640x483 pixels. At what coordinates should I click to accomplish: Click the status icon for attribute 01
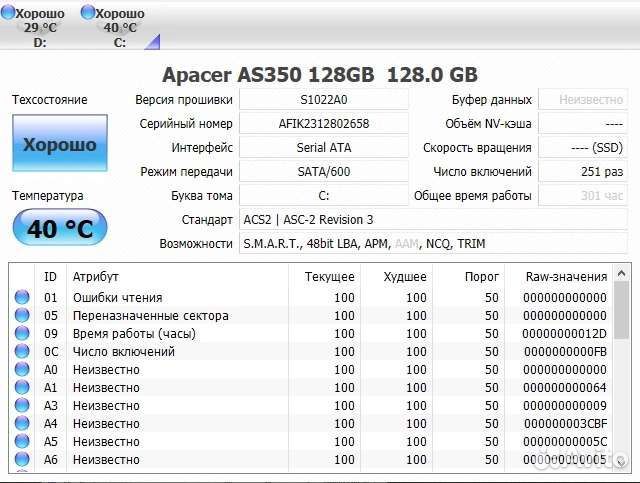[x=22, y=297]
